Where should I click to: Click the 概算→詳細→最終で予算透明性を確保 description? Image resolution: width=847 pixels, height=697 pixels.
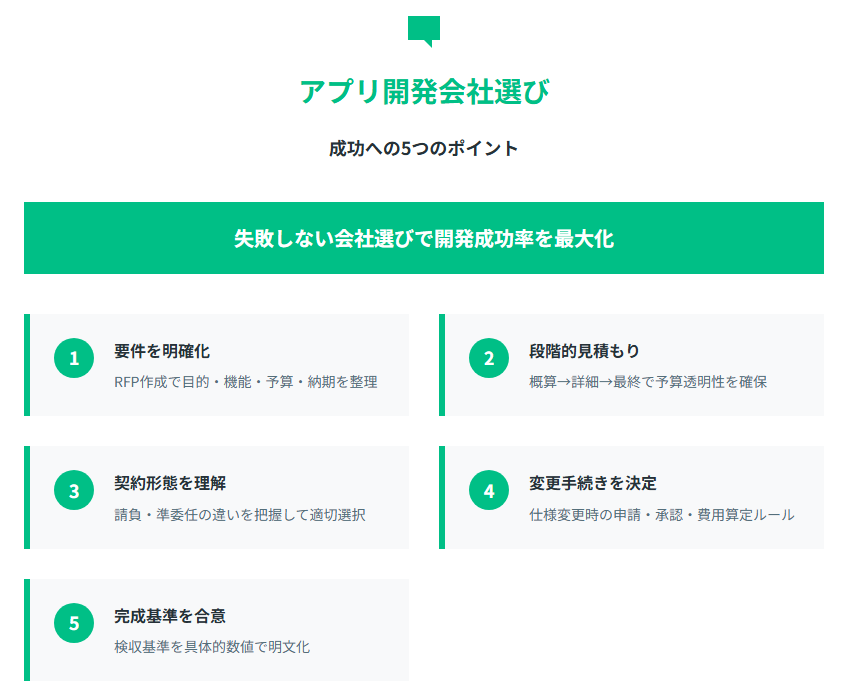(x=648, y=382)
